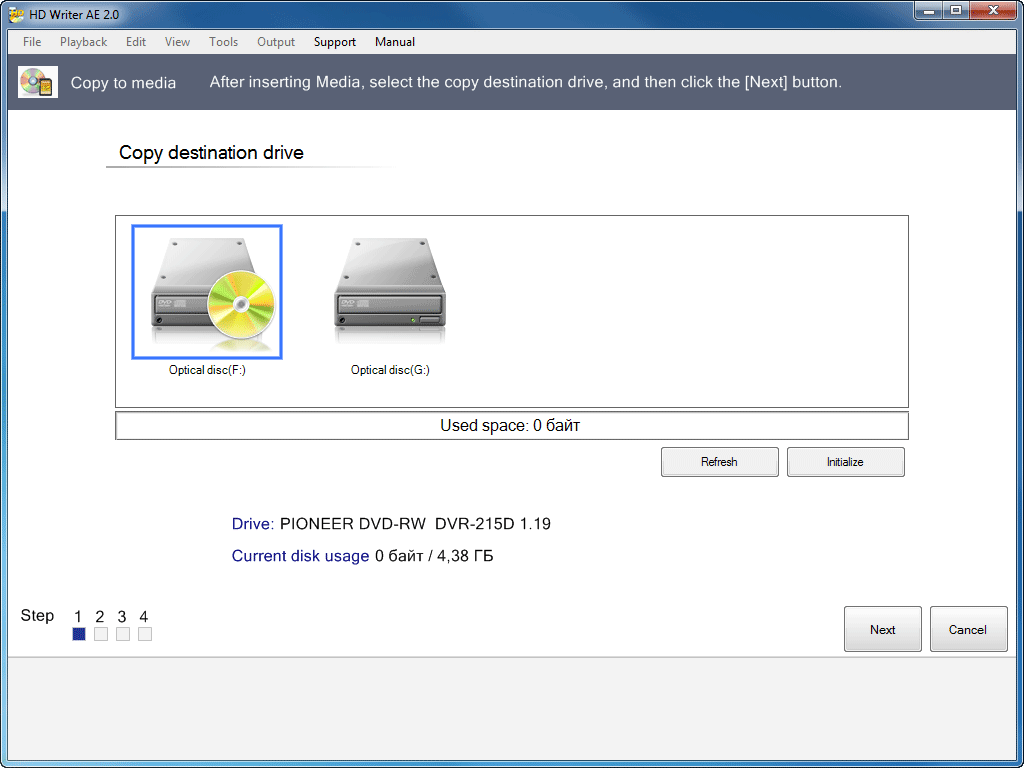Viewport: 1024px width, 768px height.
Task: Cancel the copy to media wizard
Action: point(968,629)
